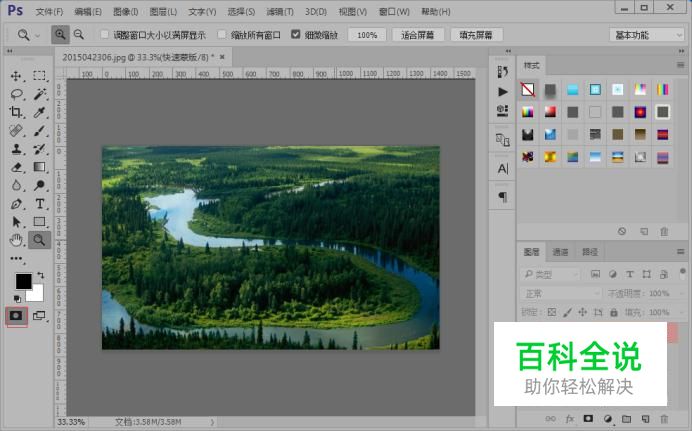Open the Character panel icon

[x=502, y=169]
